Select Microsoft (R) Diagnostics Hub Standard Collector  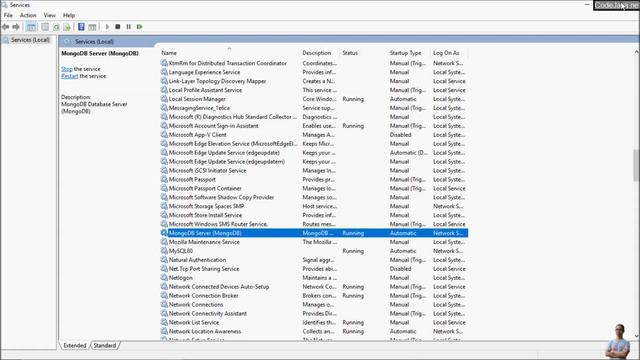click(314, 117)
